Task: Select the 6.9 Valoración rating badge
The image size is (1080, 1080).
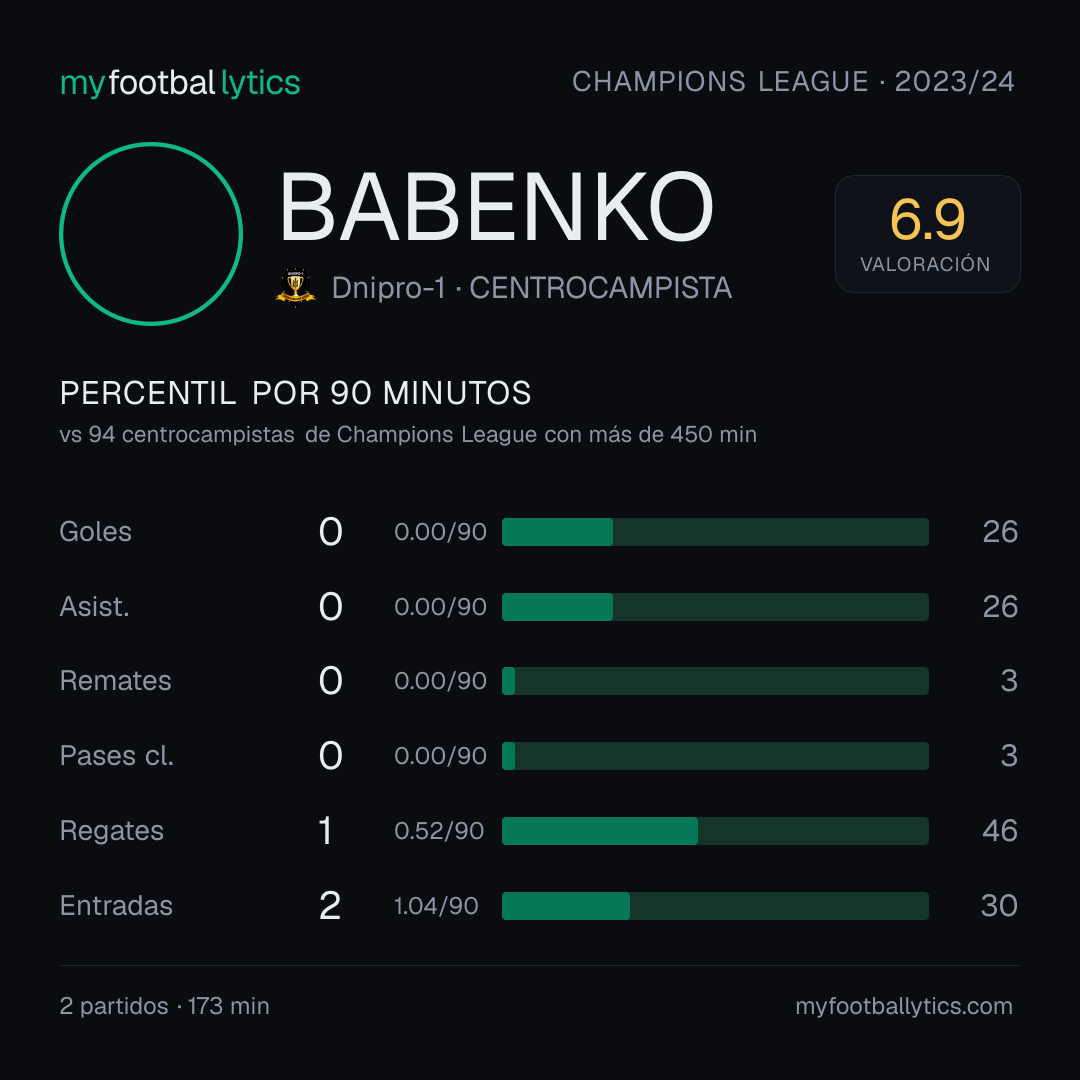Action: 927,233
